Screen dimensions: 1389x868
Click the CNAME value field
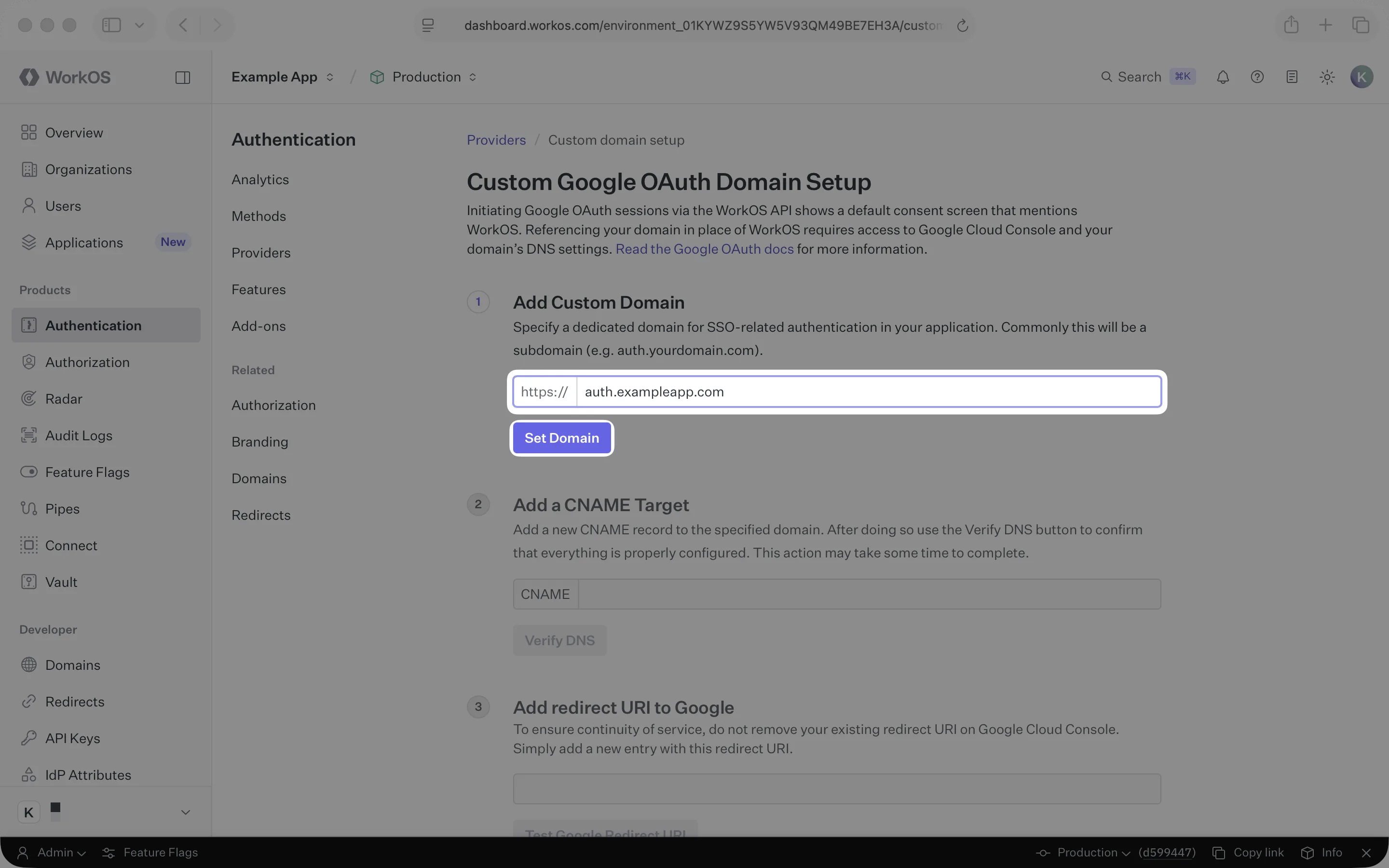[x=869, y=594]
